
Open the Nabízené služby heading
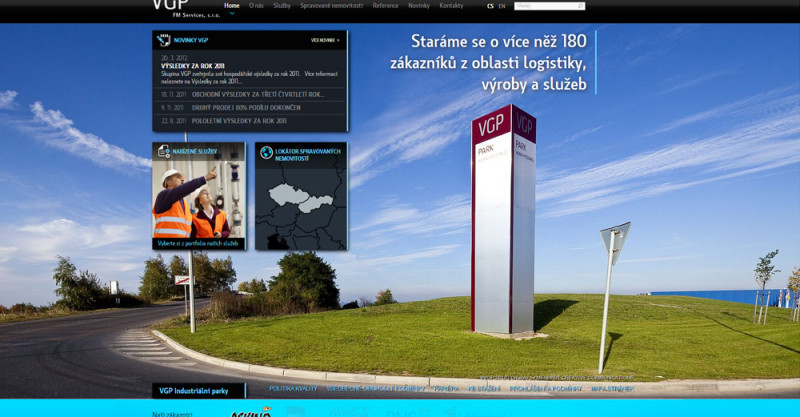(195, 152)
